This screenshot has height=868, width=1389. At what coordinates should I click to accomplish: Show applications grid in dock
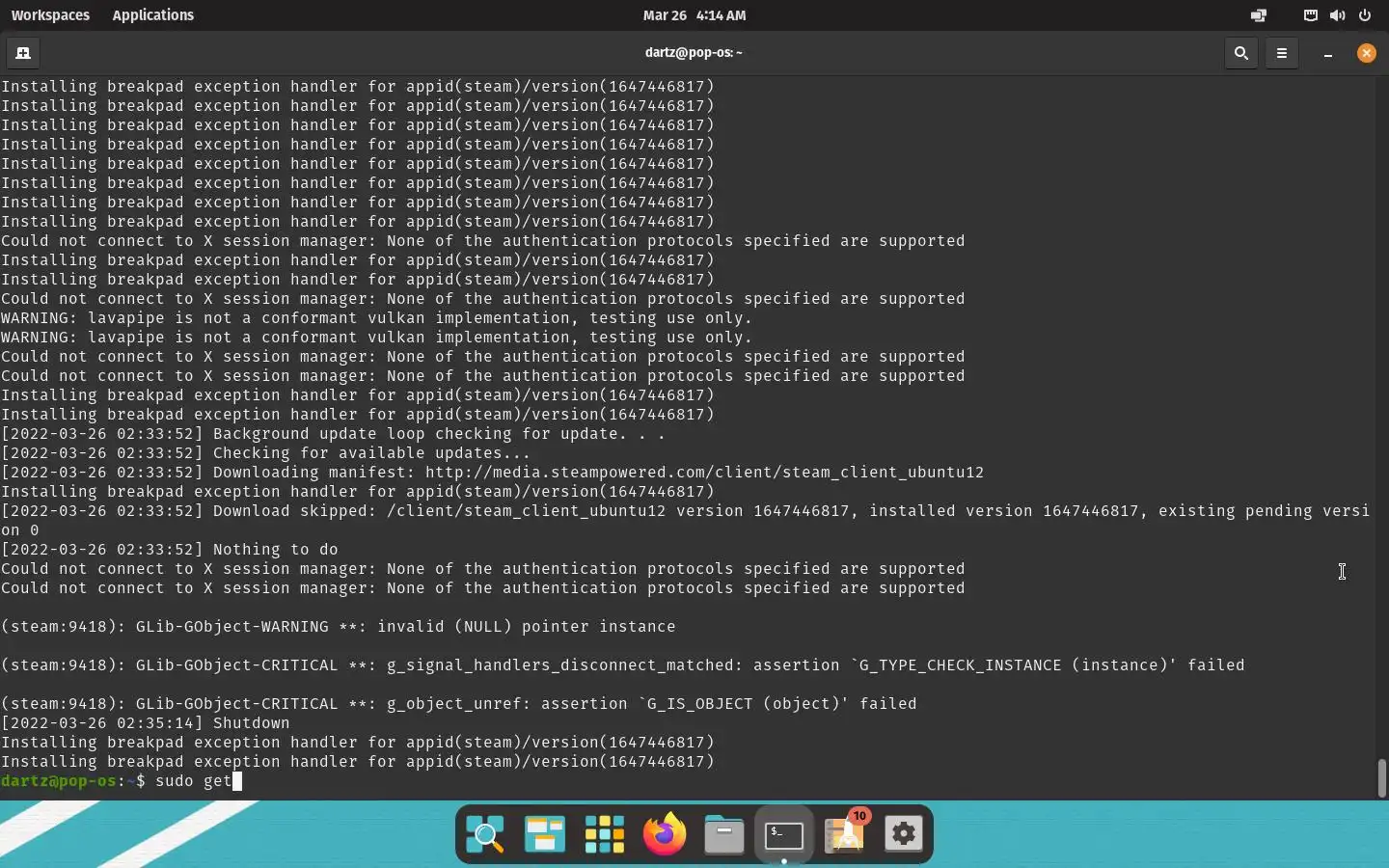pyautogui.click(x=605, y=835)
